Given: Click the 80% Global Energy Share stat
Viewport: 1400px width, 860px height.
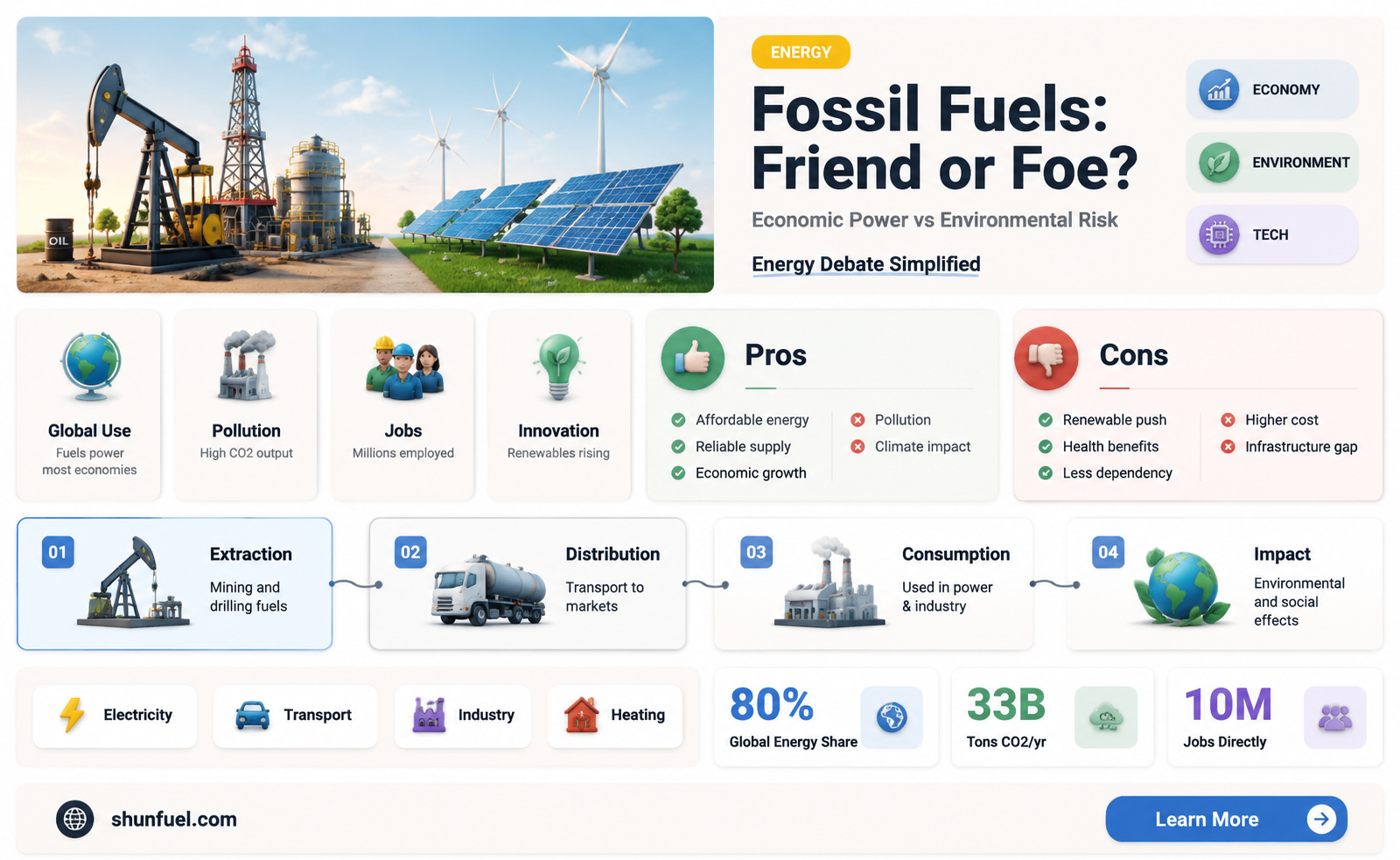Looking at the screenshot, I should (x=826, y=717).
